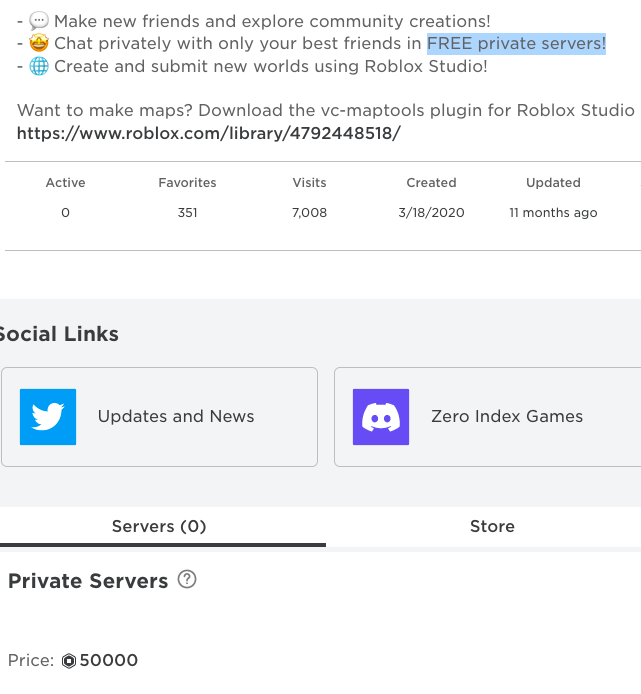Screen dimensions: 641x694
Task: Switch to the Servers (0) tab
Action: pyautogui.click(x=159, y=526)
